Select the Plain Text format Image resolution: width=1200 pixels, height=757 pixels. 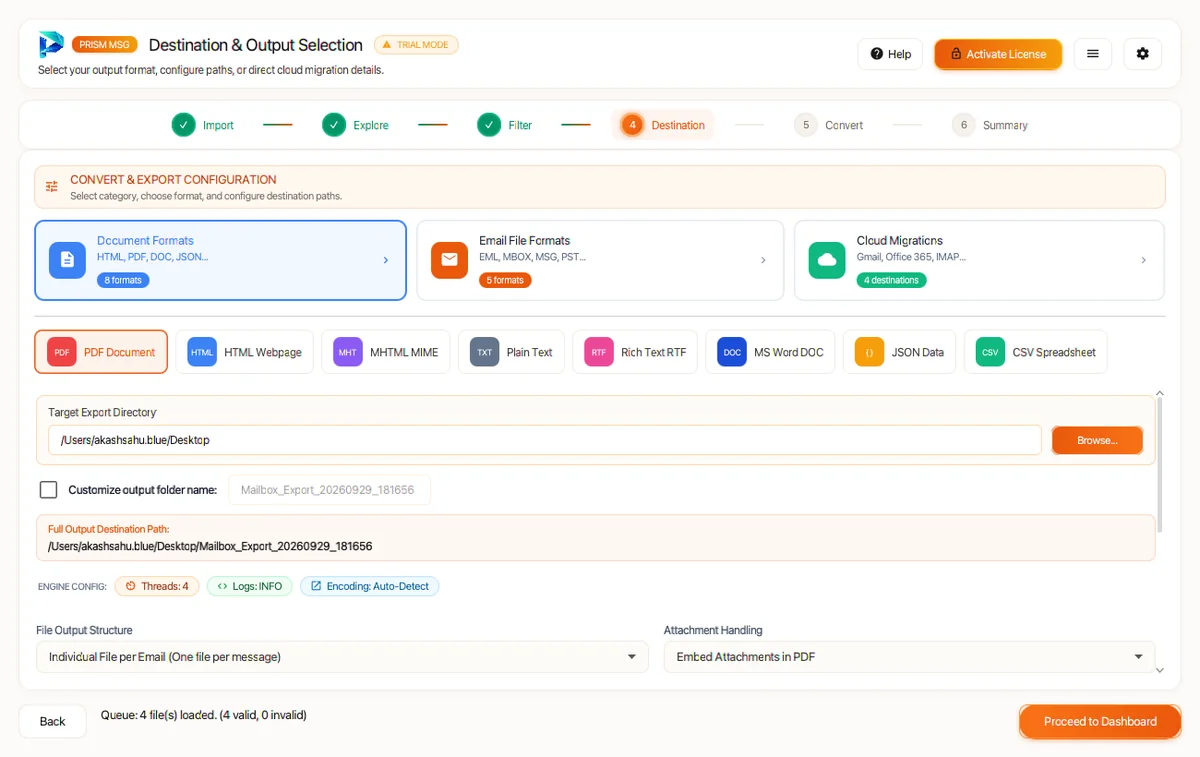511,352
